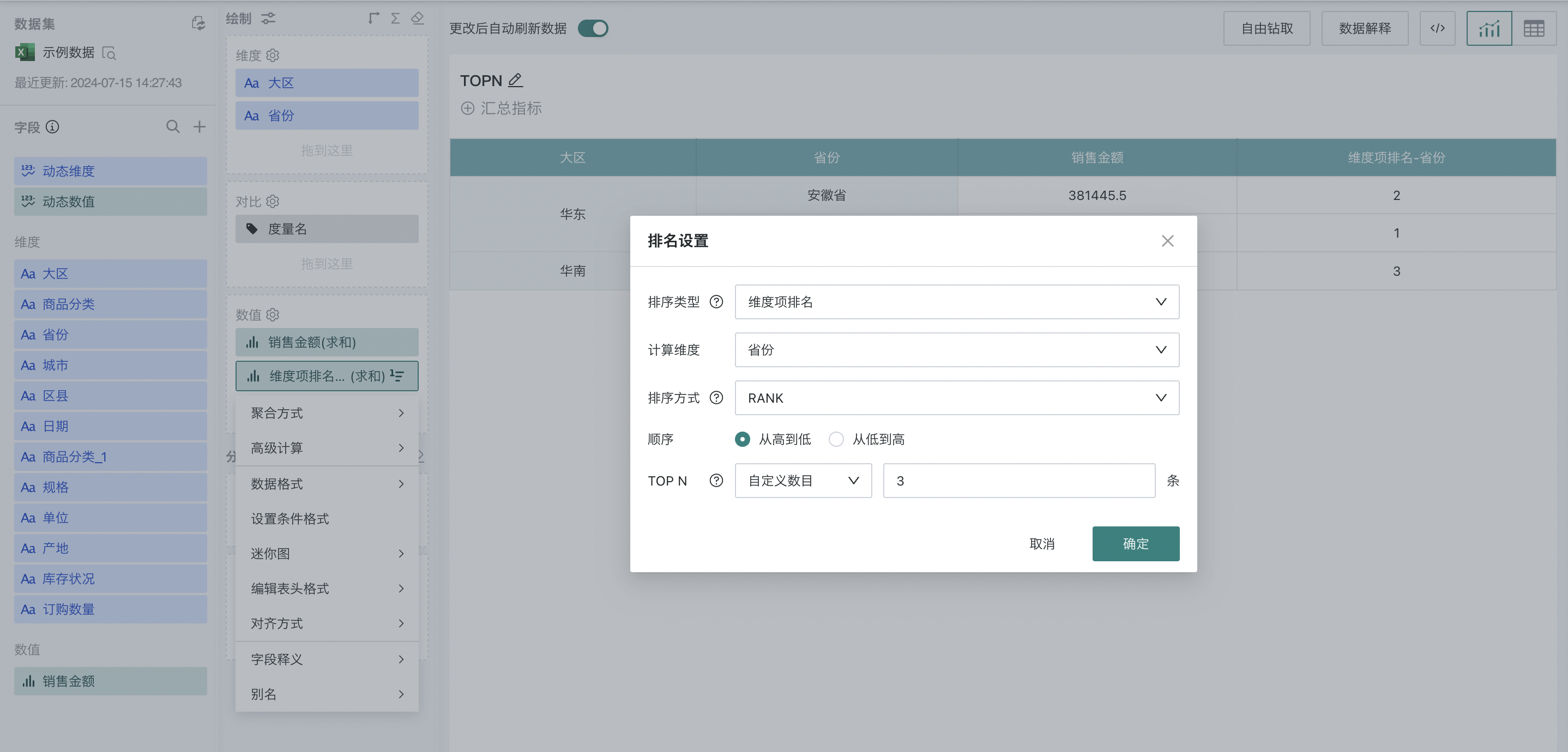Click 维度项排名-省份 column header
This screenshot has width=1568, height=752.
tap(1396, 157)
